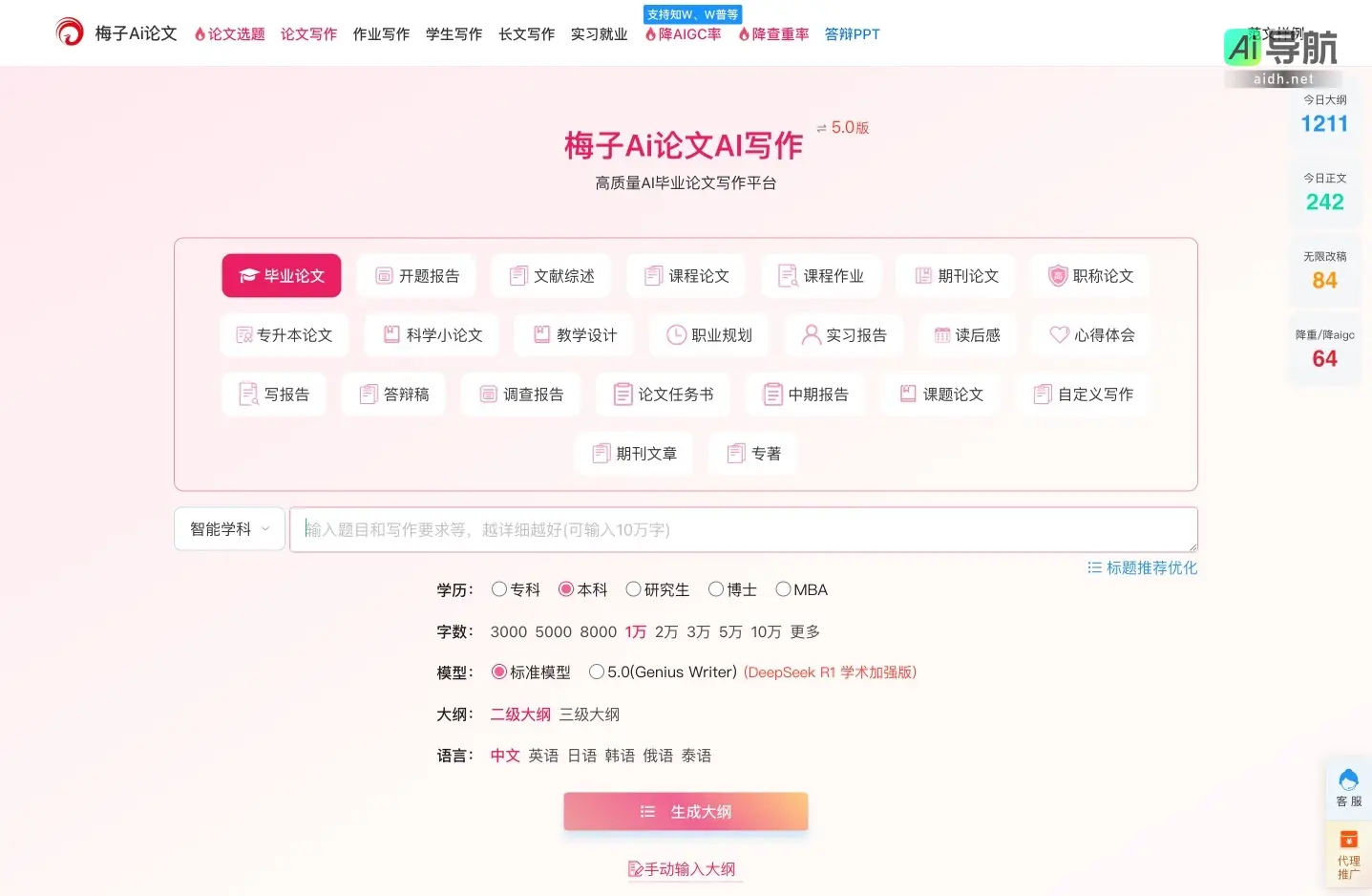
Task: Select the 调查报告 document icon
Action: coord(487,394)
